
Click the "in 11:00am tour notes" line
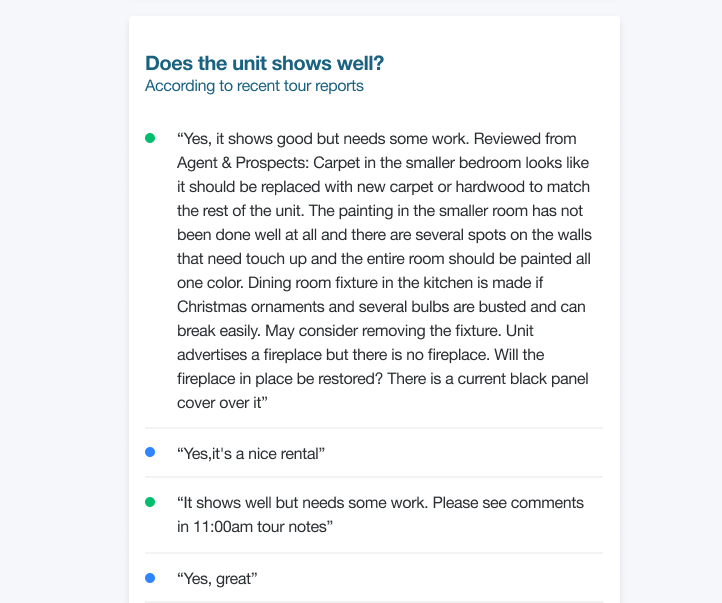coord(255,527)
